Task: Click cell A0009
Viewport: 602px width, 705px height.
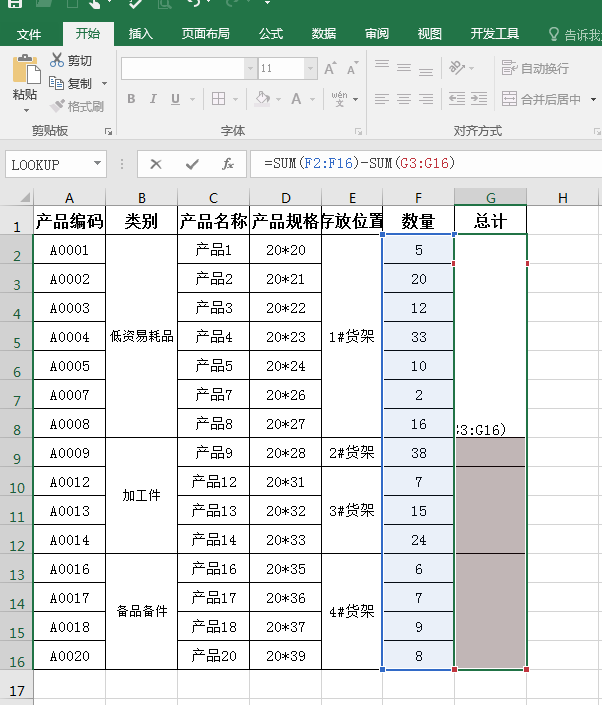Action: point(69,453)
